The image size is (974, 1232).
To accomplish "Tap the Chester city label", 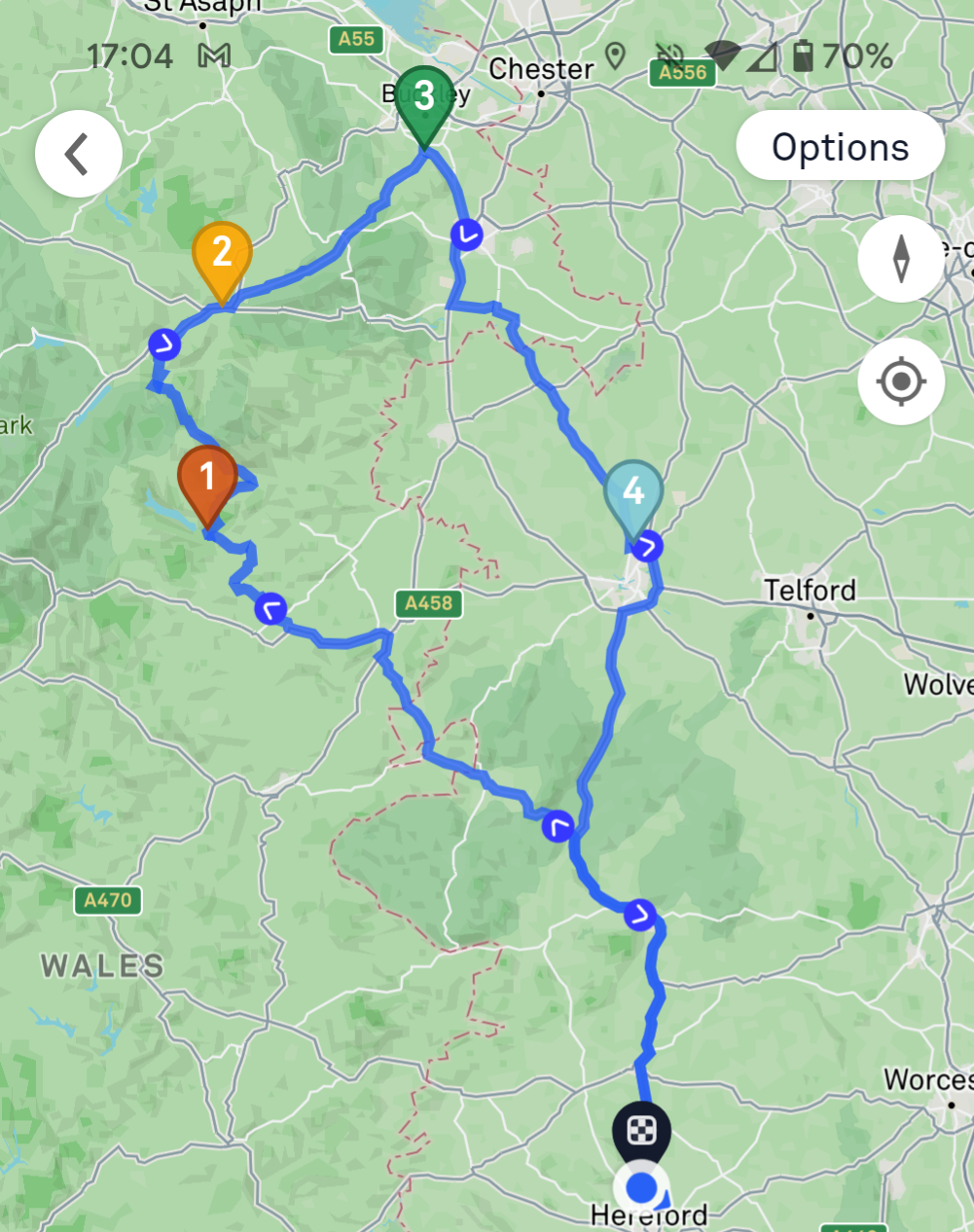I will 541,69.
